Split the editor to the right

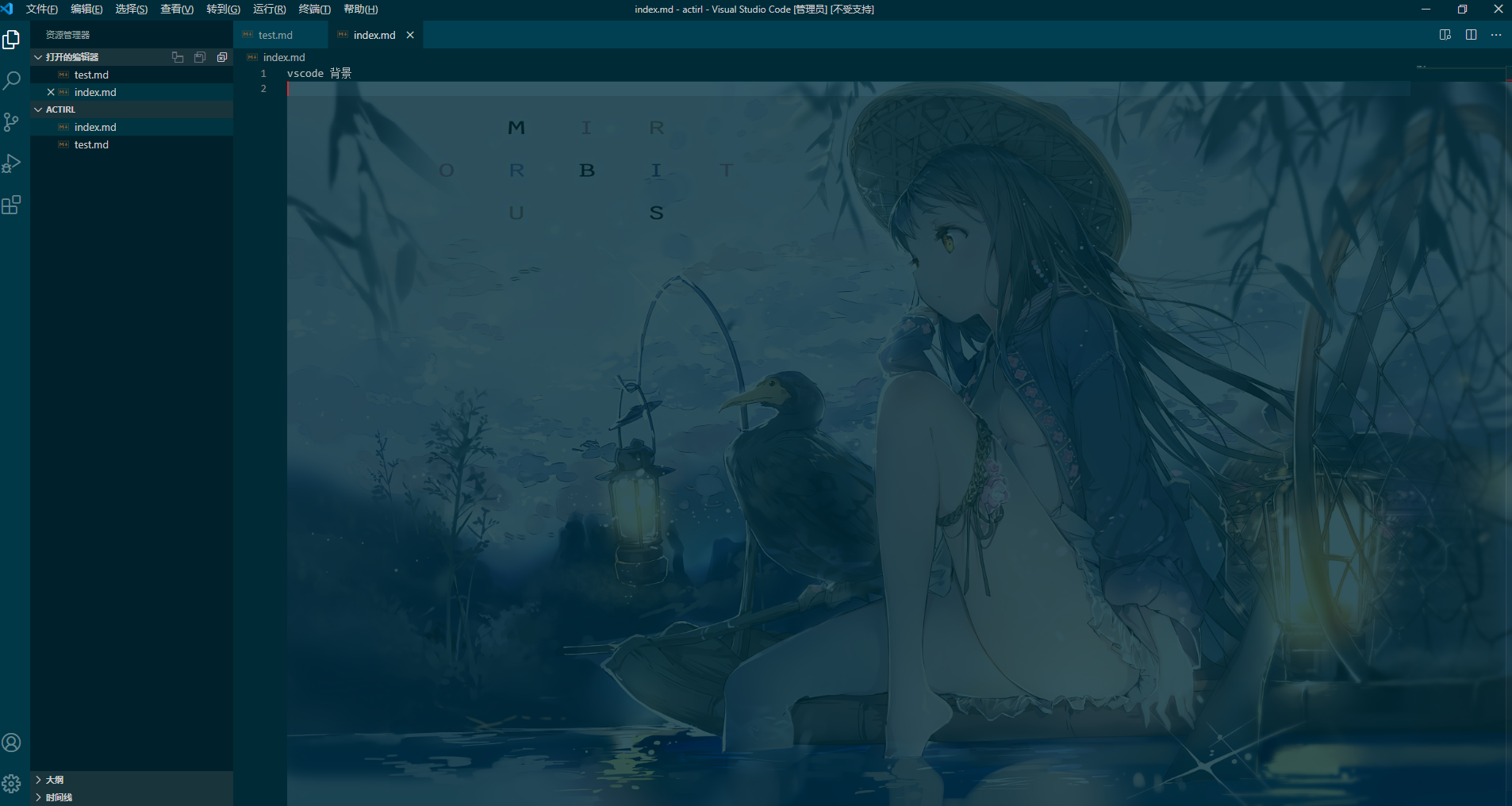pyautogui.click(x=1471, y=35)
